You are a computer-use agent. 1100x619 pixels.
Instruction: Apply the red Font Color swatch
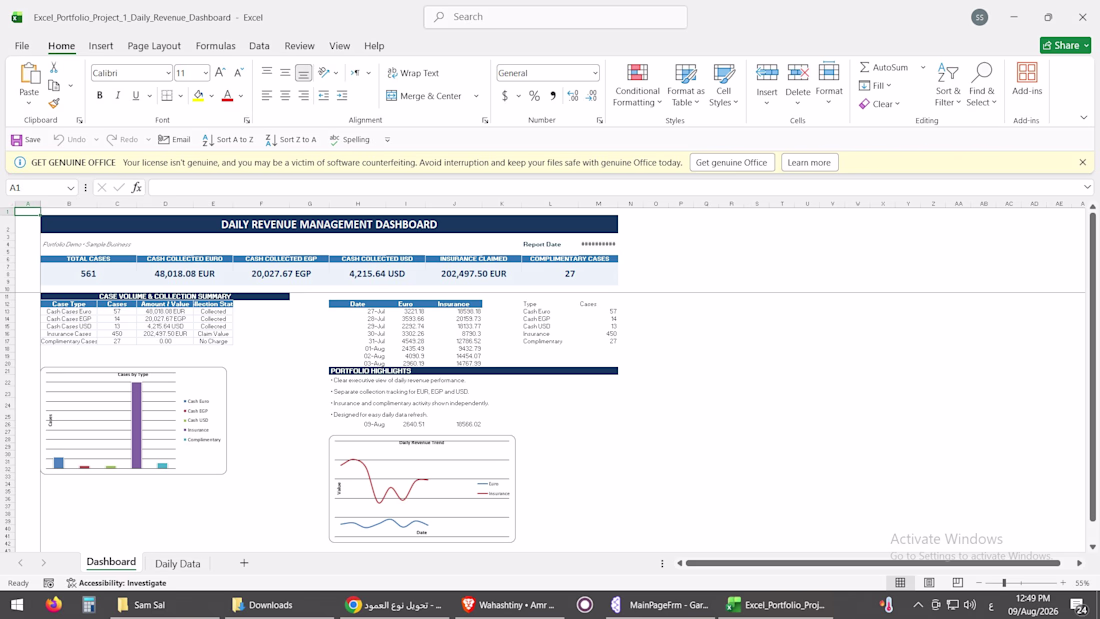pos(227,96)
